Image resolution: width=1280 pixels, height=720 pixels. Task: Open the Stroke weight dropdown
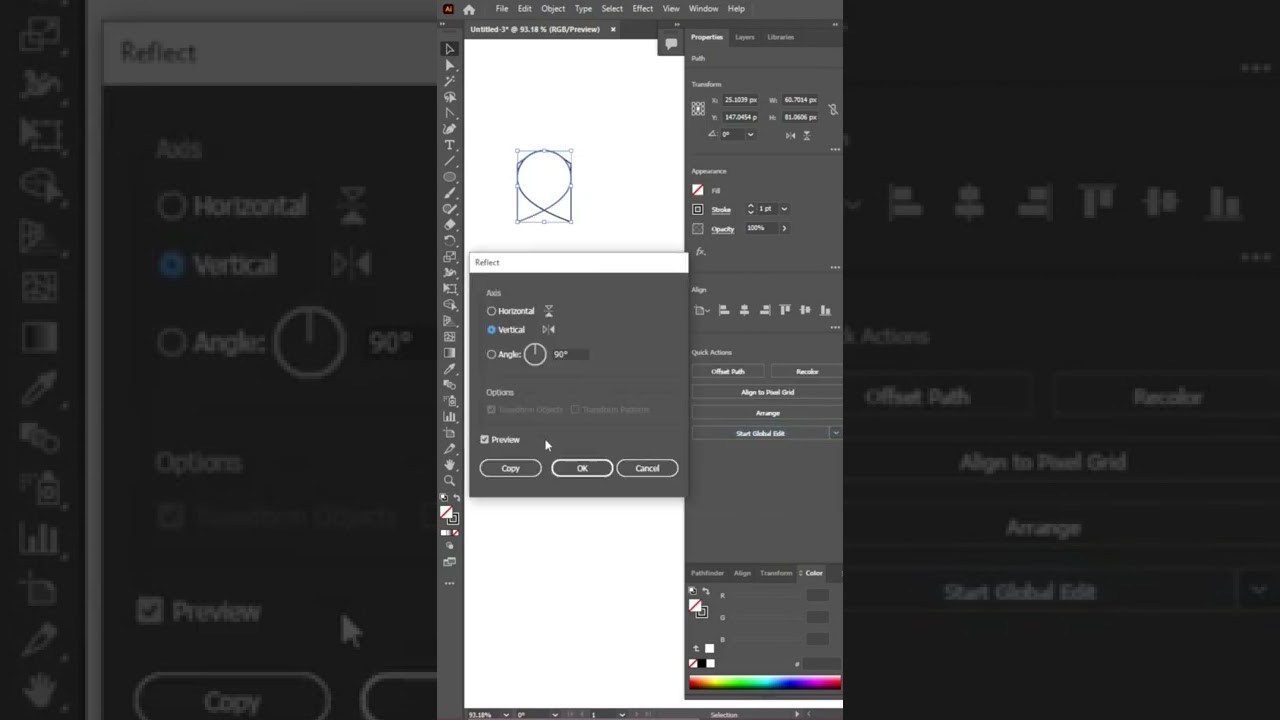pyautogui.click(x=784, y=209)
